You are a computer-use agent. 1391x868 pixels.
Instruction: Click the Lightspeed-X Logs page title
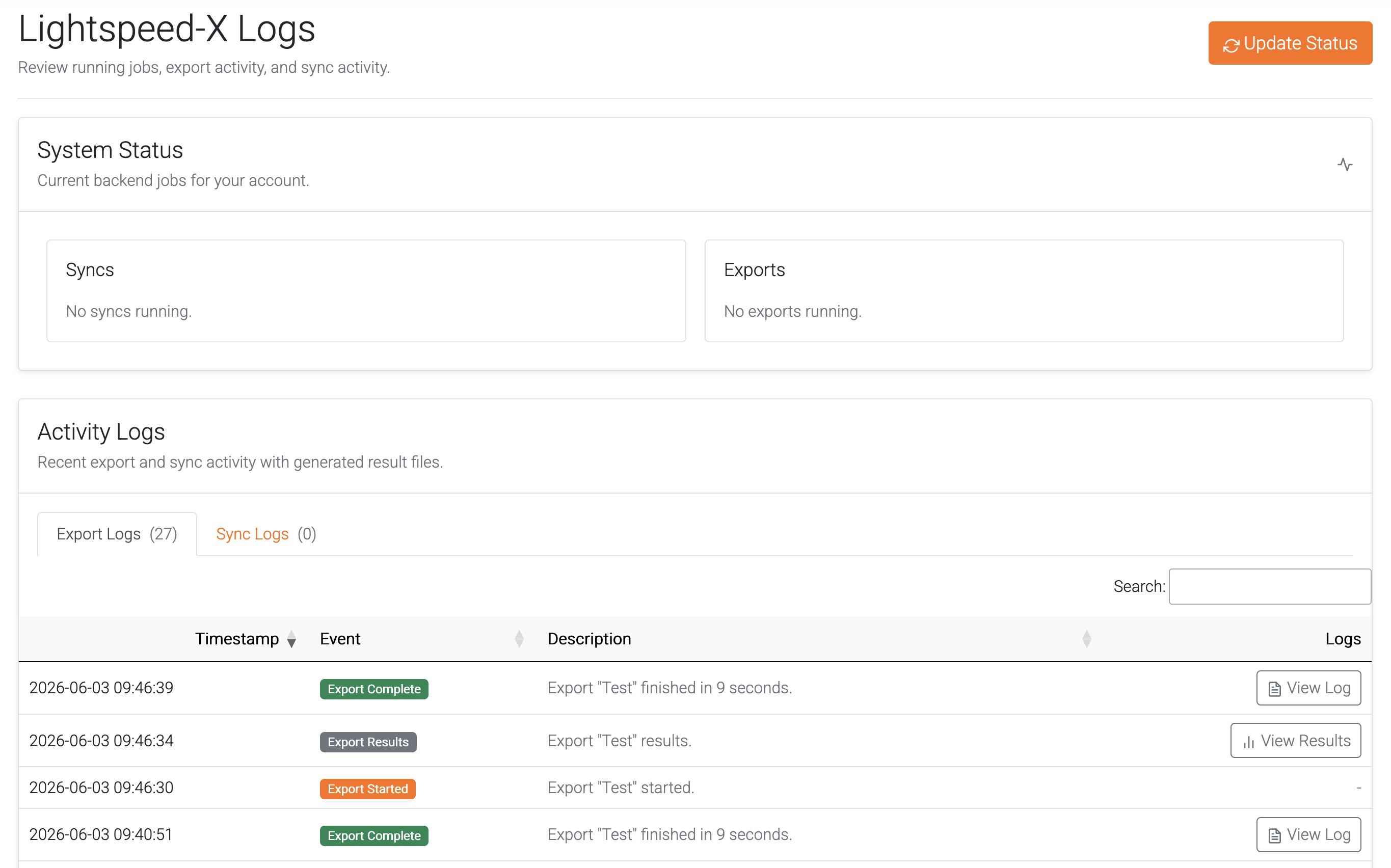point(167,29)
